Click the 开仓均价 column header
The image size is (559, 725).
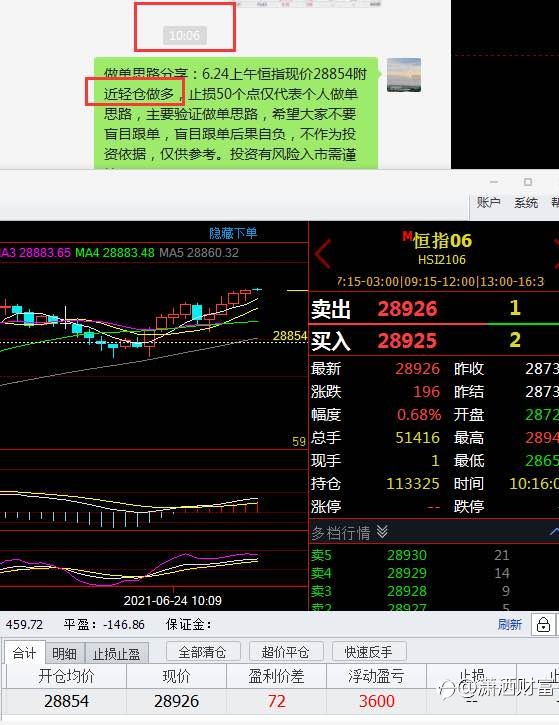point(66,676)
